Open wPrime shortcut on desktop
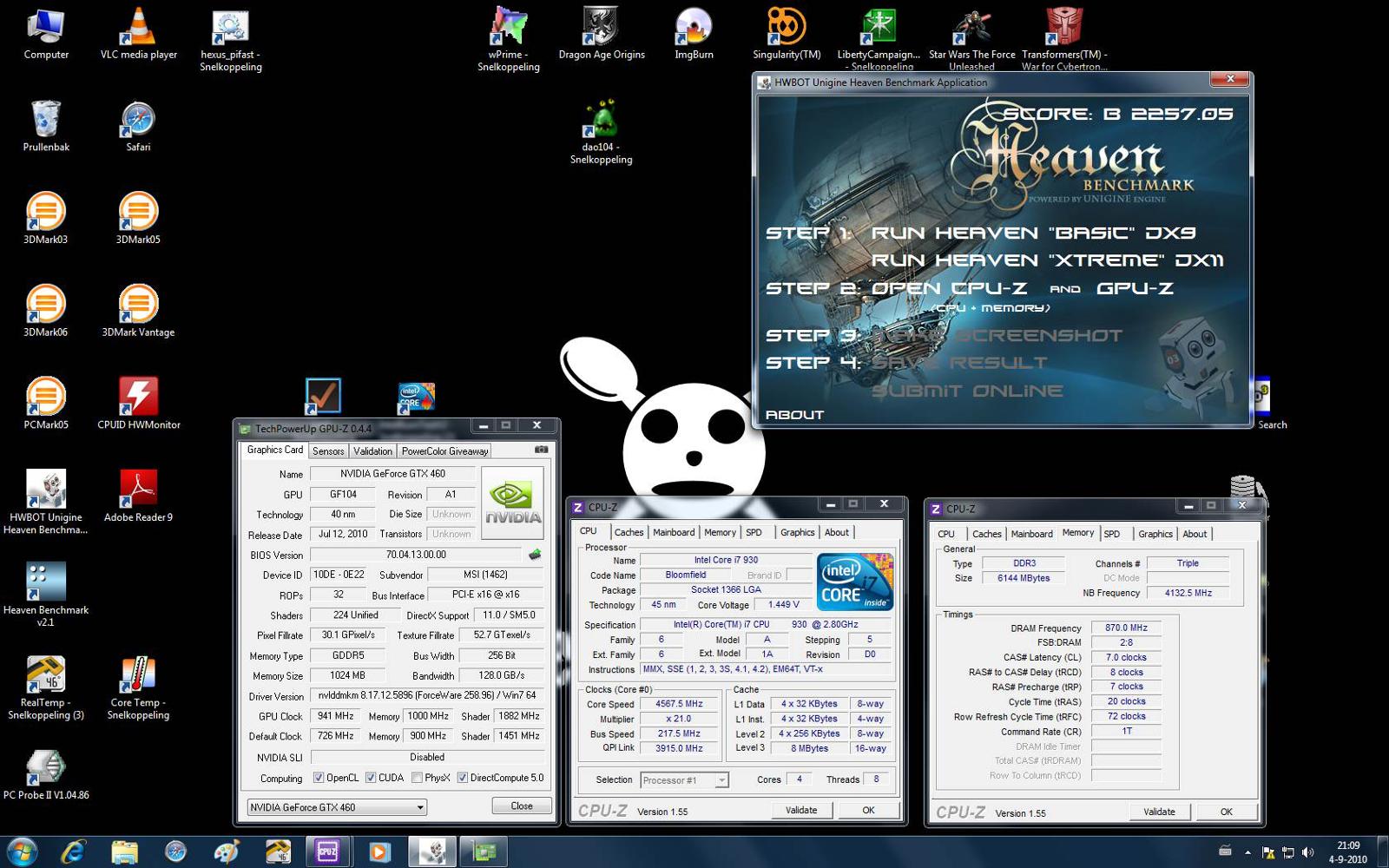Screen dimensions: 1389x868 [509, 39]
